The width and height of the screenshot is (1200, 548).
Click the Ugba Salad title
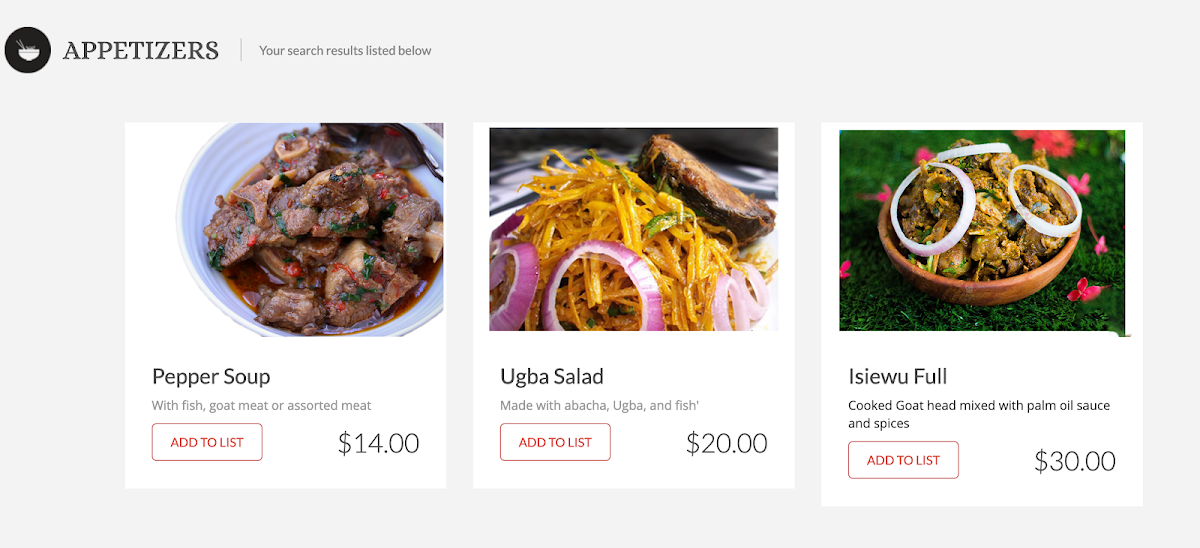coord(552,377)
